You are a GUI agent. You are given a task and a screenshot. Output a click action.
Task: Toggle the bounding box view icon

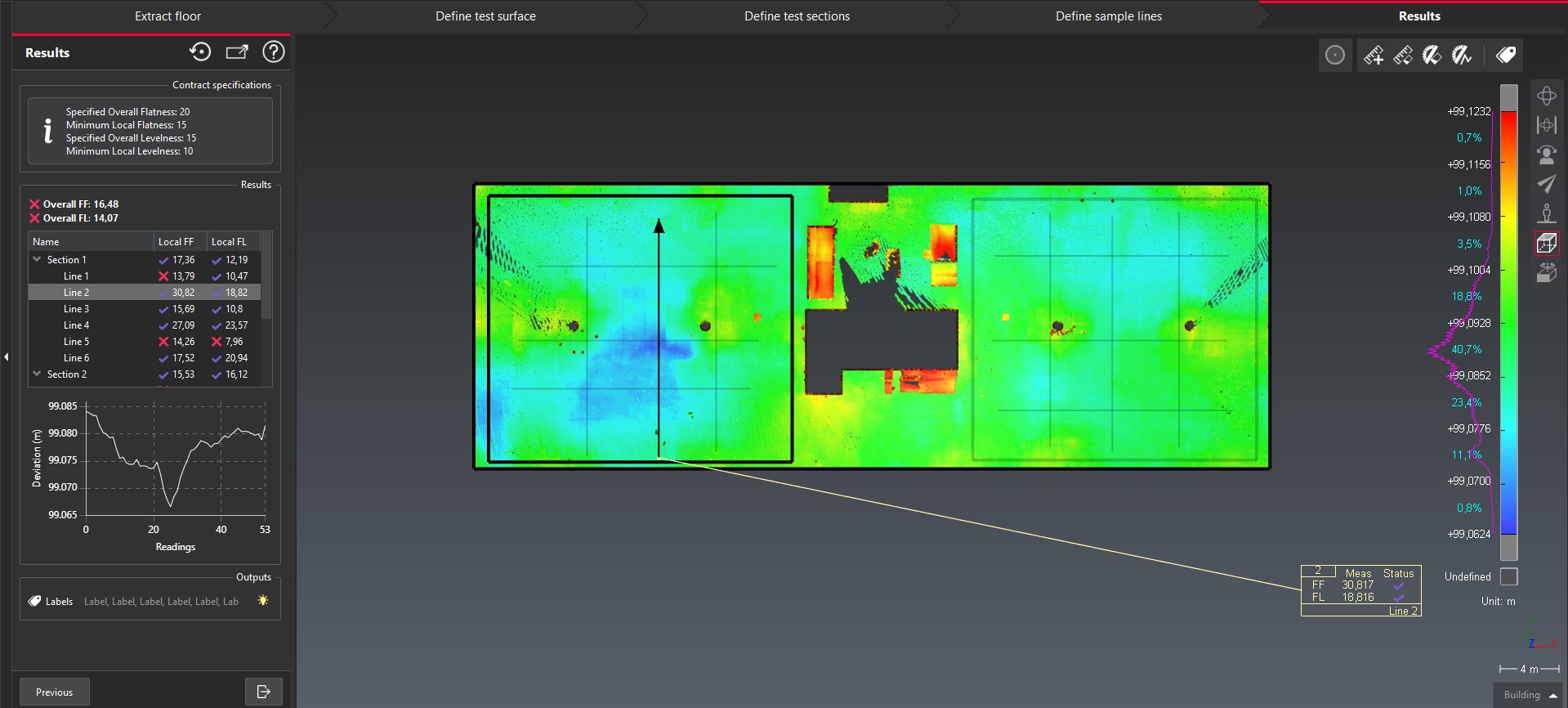coord(1546,243)
